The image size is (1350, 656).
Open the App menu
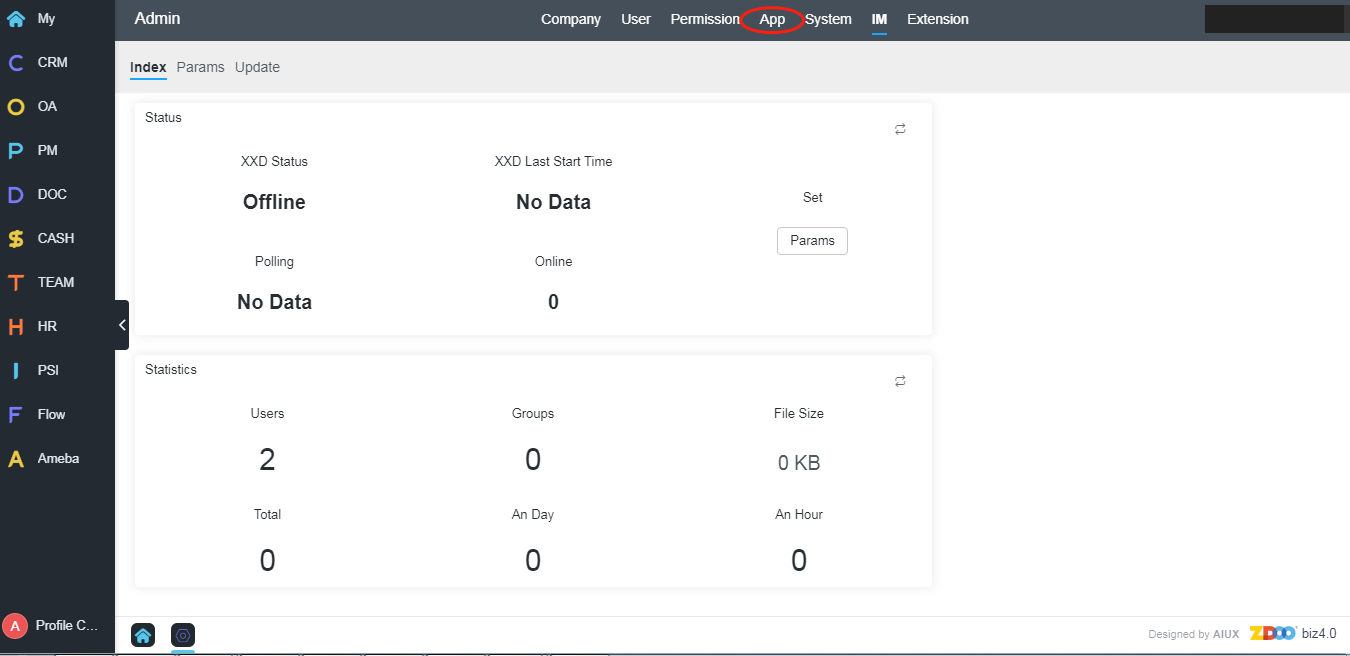772,19
